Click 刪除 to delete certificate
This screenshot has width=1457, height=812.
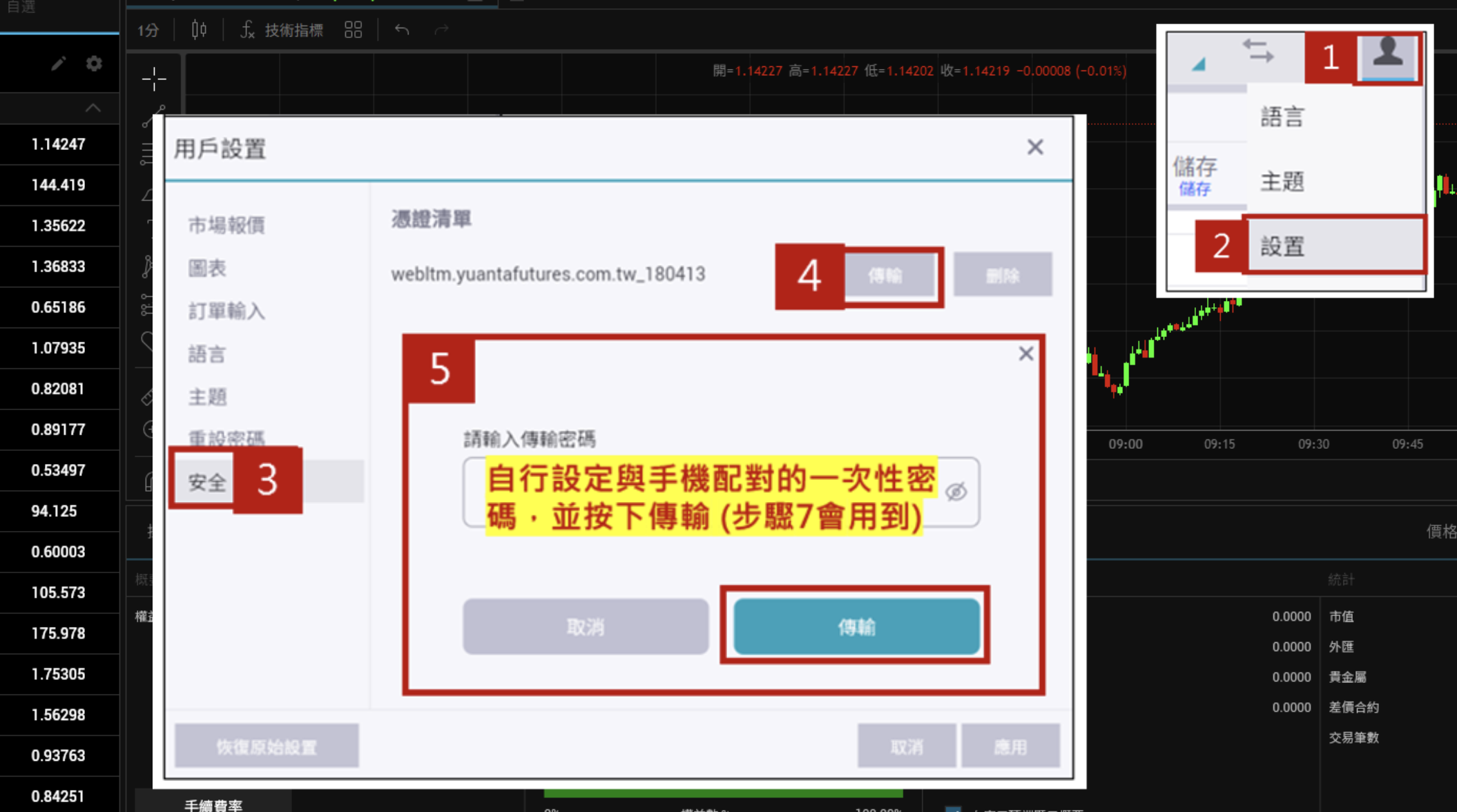[x=1003, y=275]
